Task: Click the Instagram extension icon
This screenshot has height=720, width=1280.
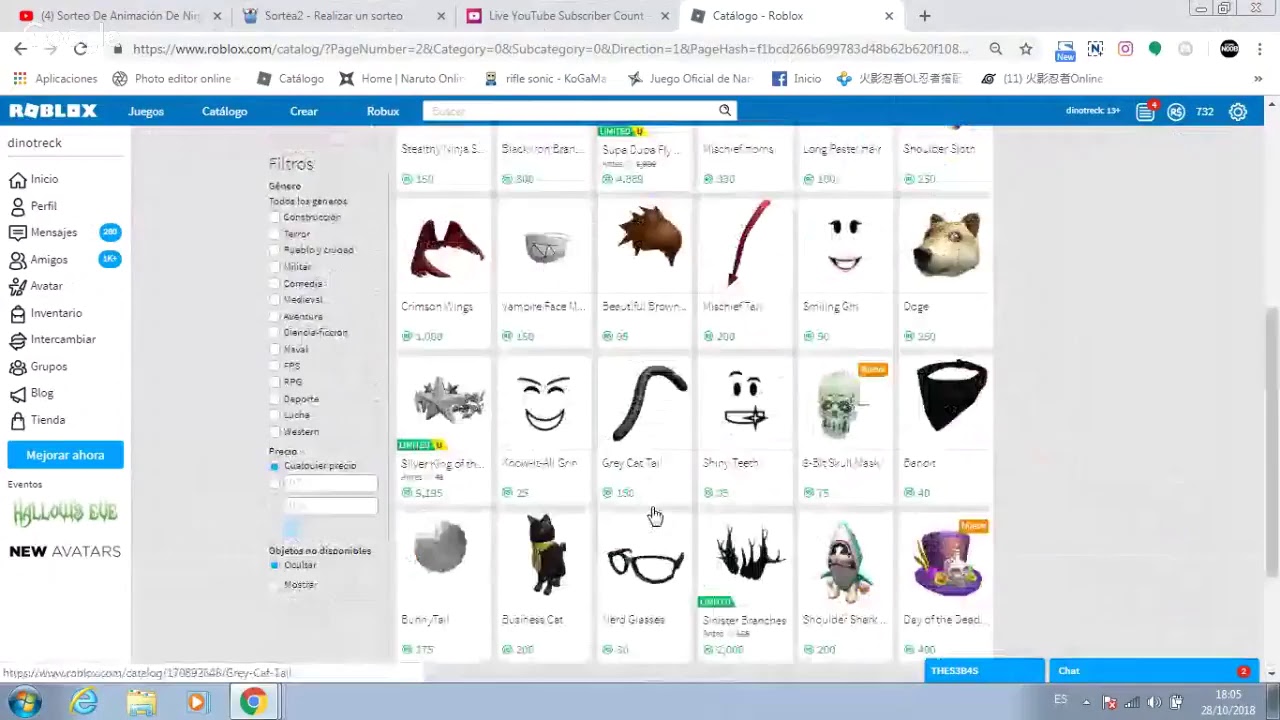Action: (x=1125, y=48)
